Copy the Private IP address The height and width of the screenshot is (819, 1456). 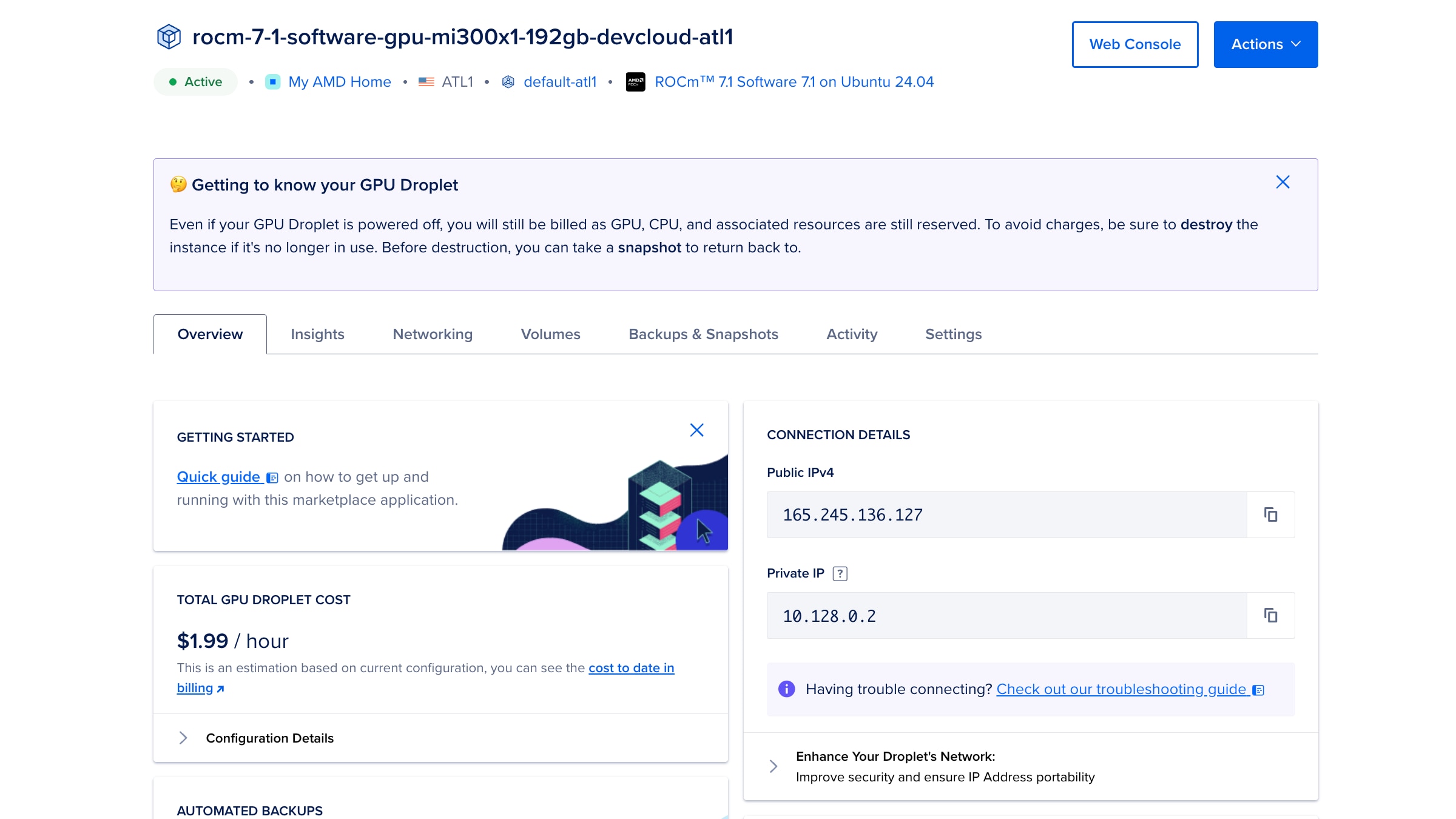coord(1270,615)
